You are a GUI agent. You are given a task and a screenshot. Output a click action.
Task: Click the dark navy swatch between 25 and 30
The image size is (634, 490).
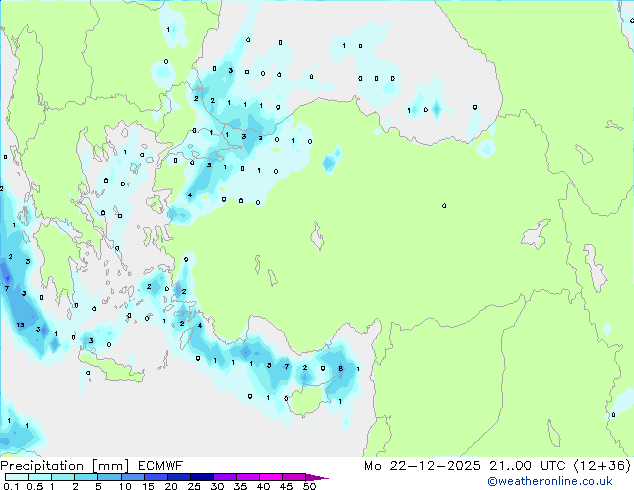click(201, 477)
